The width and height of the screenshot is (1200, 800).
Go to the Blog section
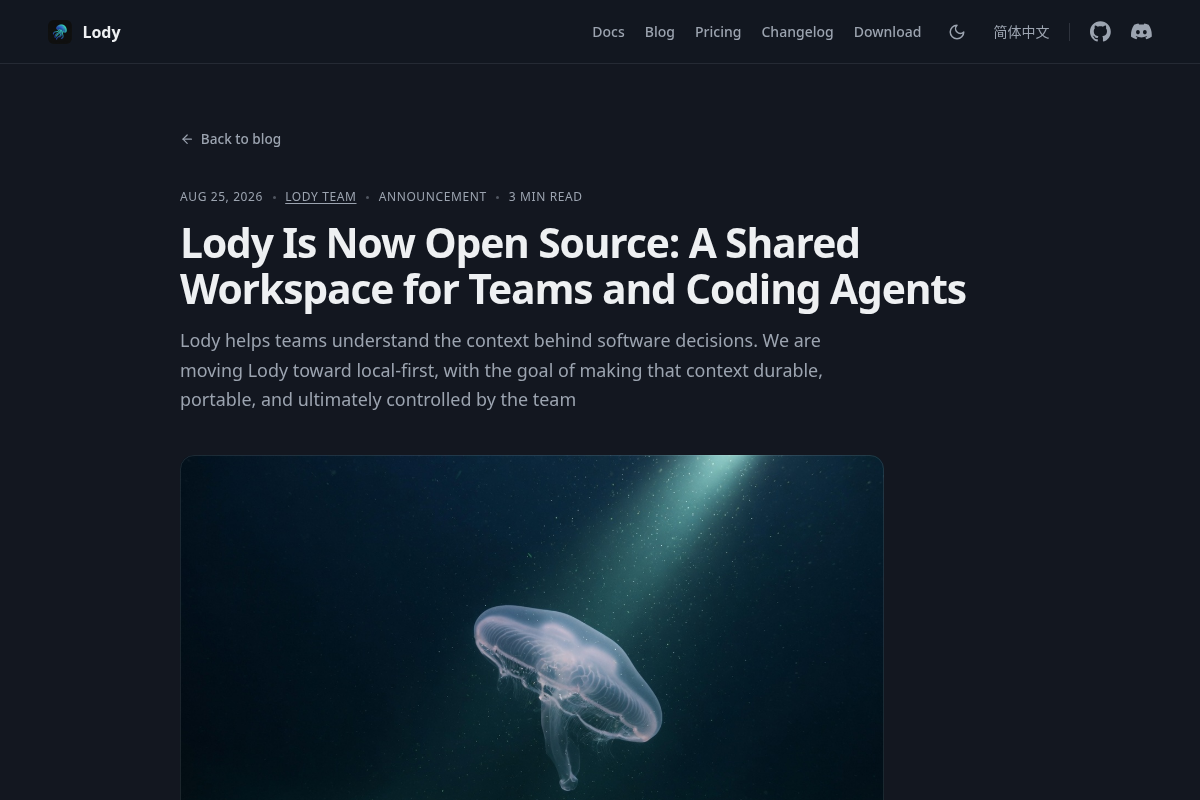tap(660, 32)
